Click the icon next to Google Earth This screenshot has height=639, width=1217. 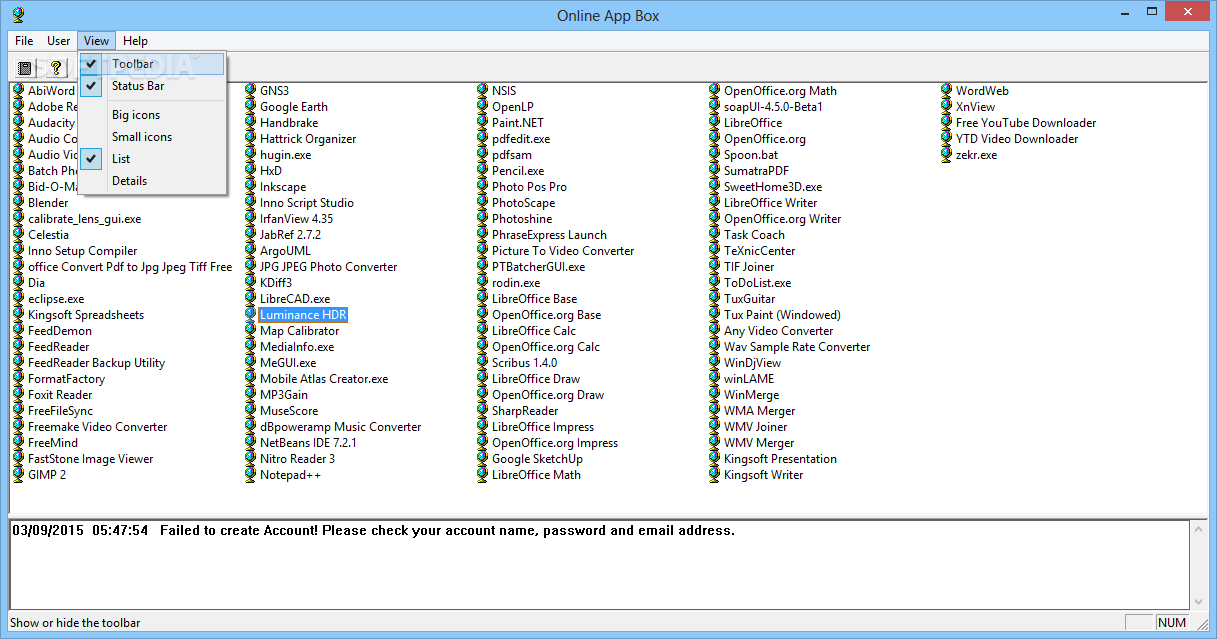click(251, 107)
